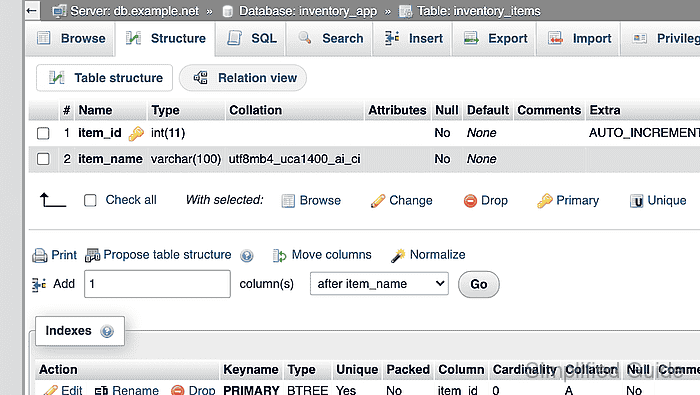Click the Print link
700x395 pixels.
64,255
